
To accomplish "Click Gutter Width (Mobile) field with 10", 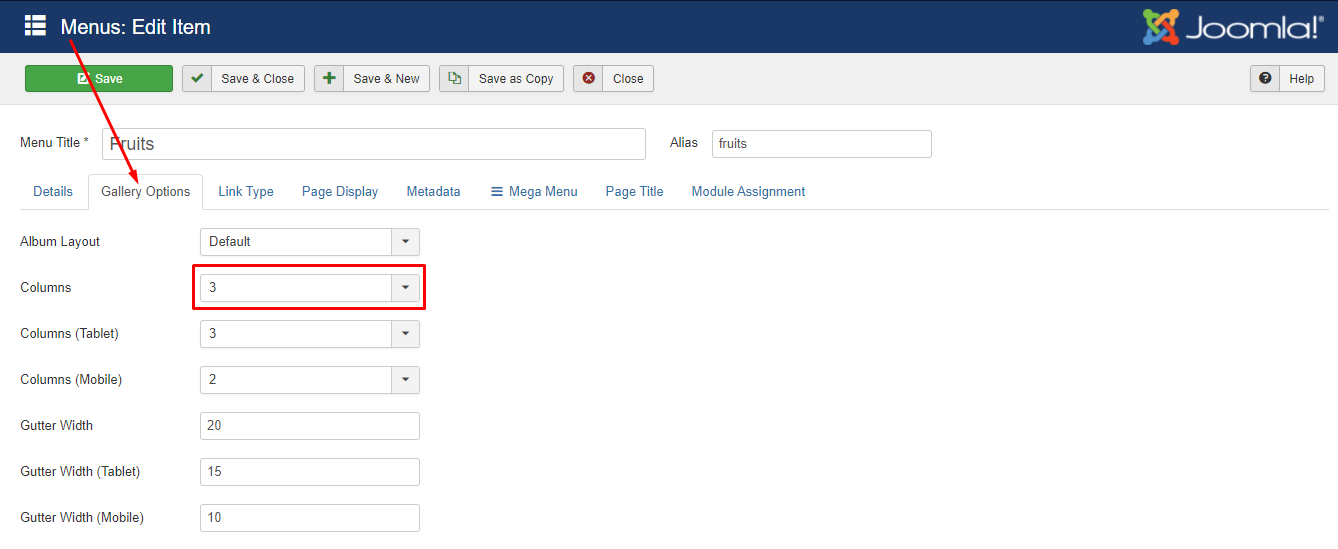I will pos(310,518).
